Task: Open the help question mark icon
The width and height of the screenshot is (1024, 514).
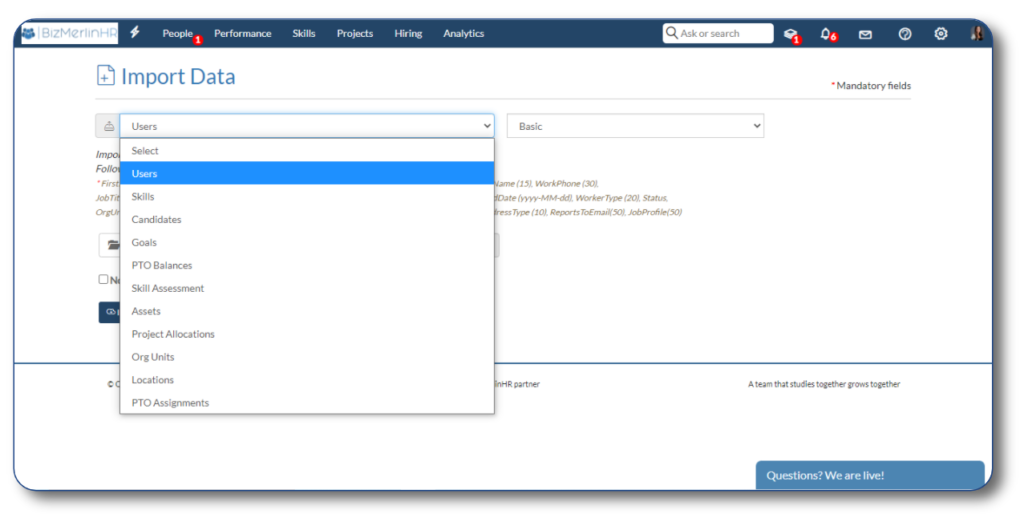Action: tap(904, 33)
